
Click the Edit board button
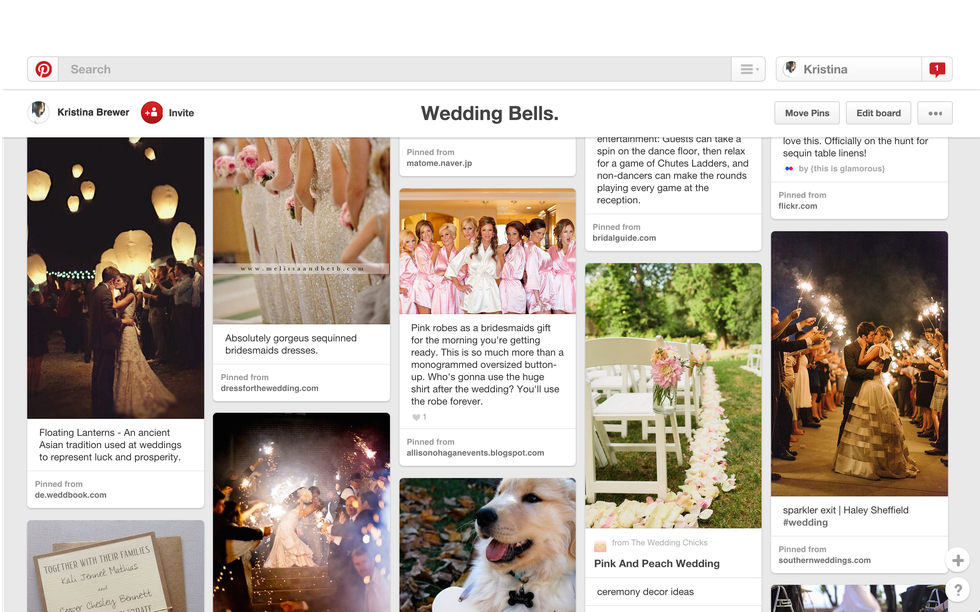pyautogui.click(x=878, y=113)
